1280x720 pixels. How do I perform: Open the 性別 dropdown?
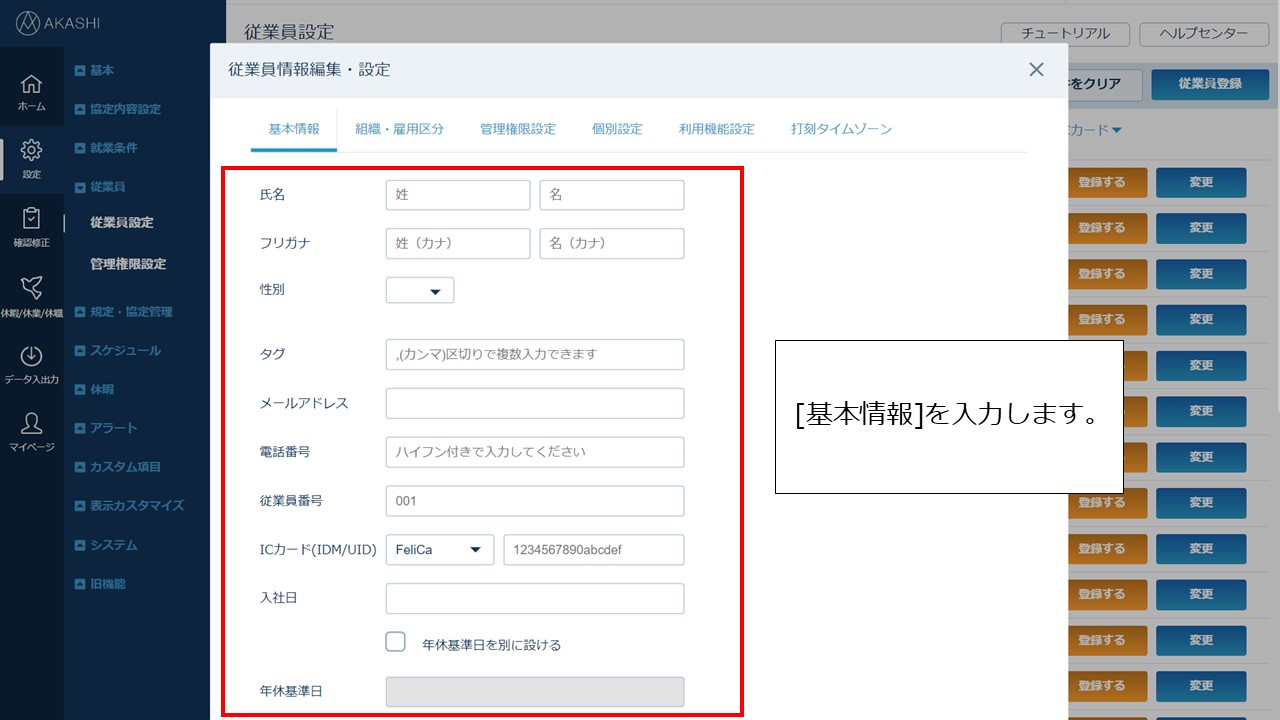click(x=420, y=291)
